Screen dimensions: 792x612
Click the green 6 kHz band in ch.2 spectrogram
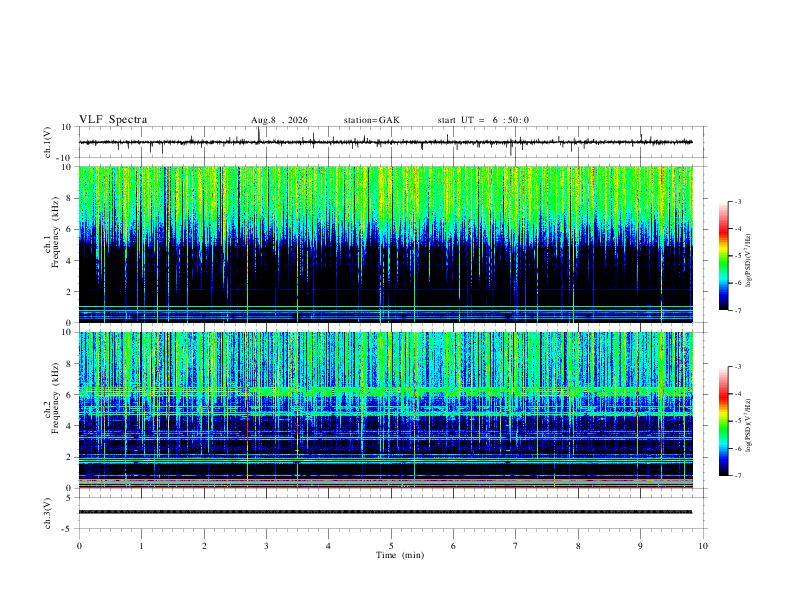(x=385, y=391)
